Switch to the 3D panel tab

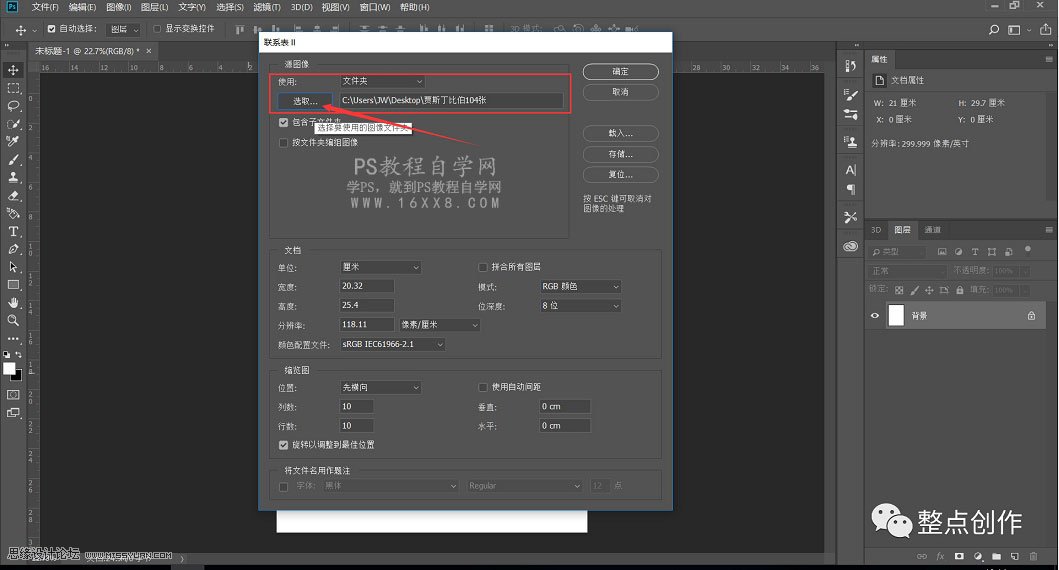pyautogui.click(x=876, y=230)
